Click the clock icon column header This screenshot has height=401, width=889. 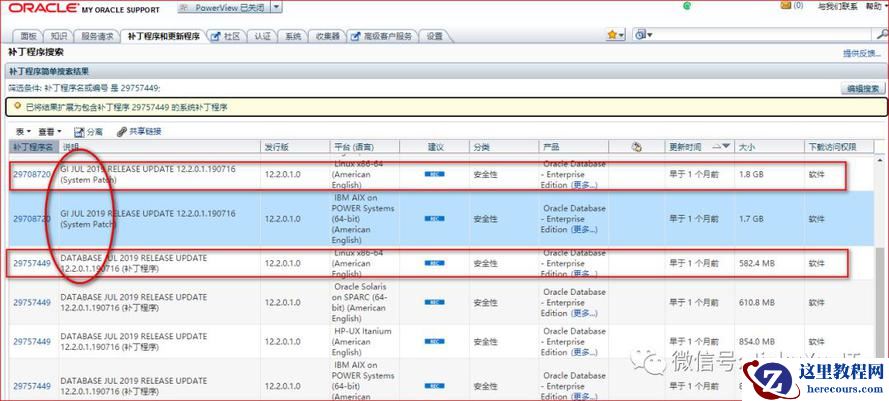pyautogui.click(x=636, y=147)
